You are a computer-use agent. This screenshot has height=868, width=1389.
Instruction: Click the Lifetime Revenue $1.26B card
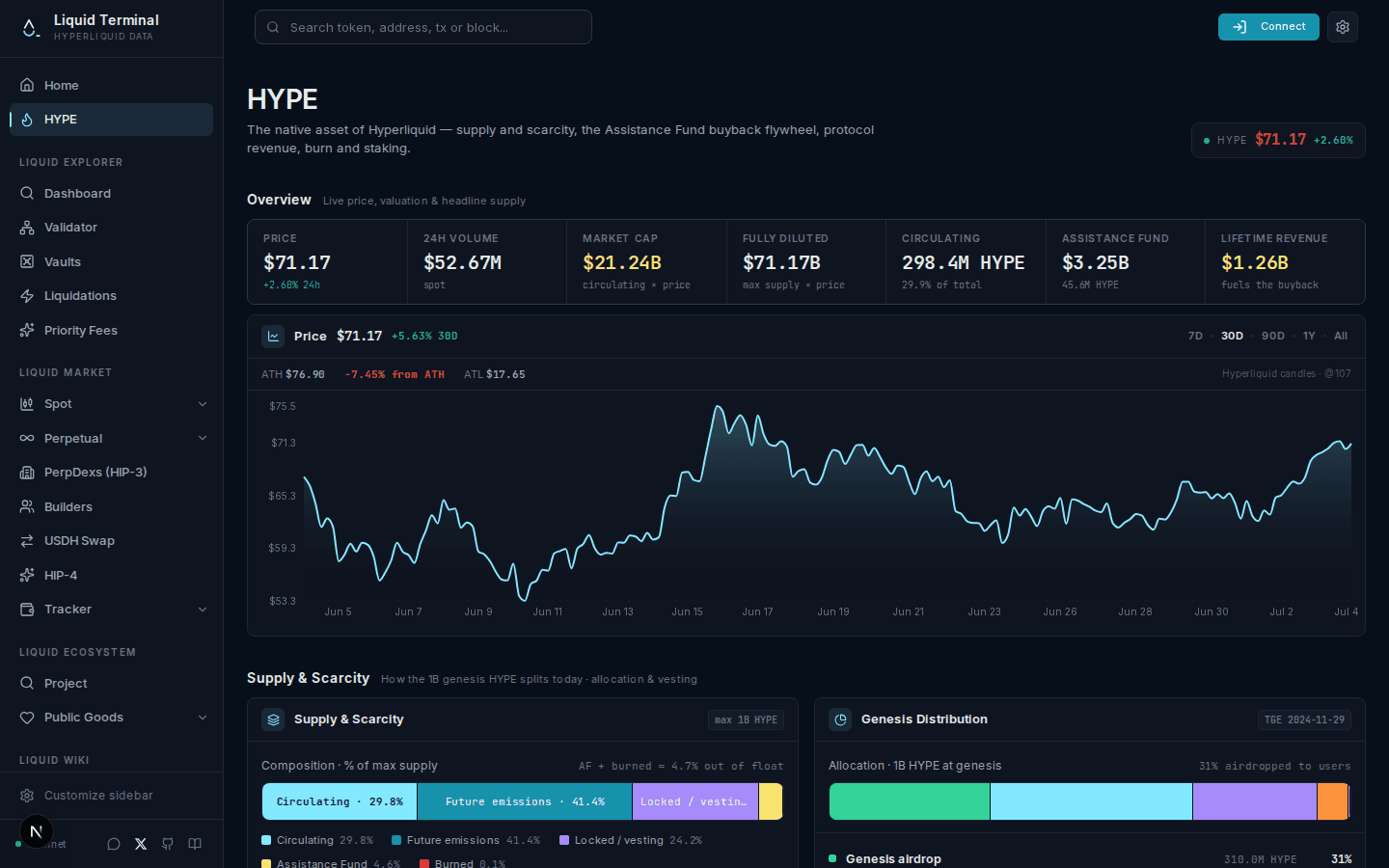click(x=1285, y=262)
